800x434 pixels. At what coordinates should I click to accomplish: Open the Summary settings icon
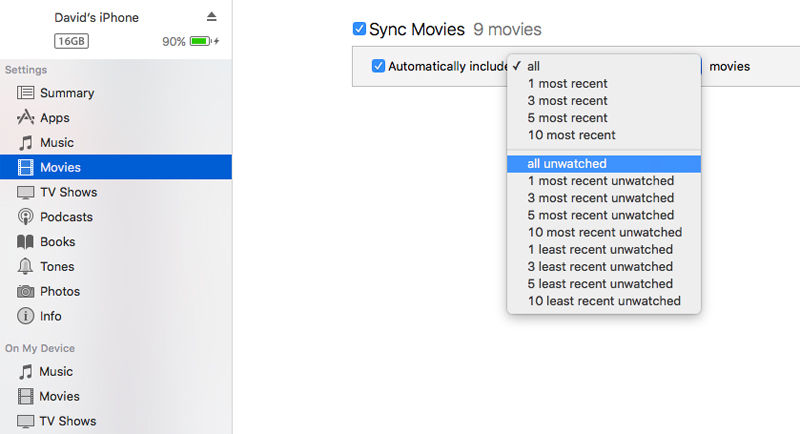point(26,93)
